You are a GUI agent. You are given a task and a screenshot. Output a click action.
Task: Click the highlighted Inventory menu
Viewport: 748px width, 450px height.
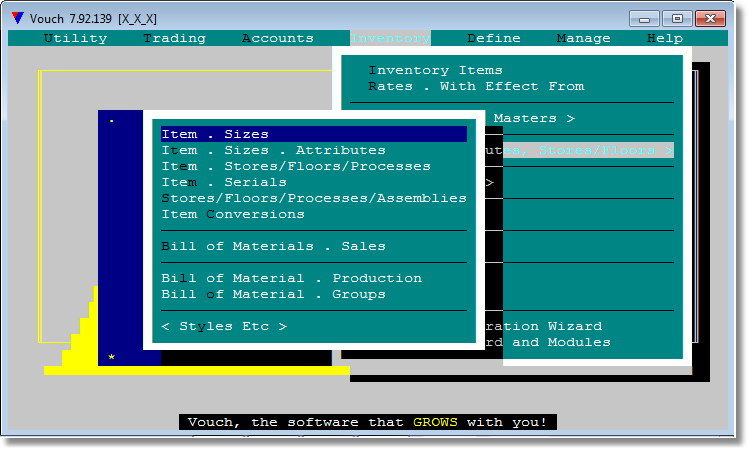[x=390, y=38]
